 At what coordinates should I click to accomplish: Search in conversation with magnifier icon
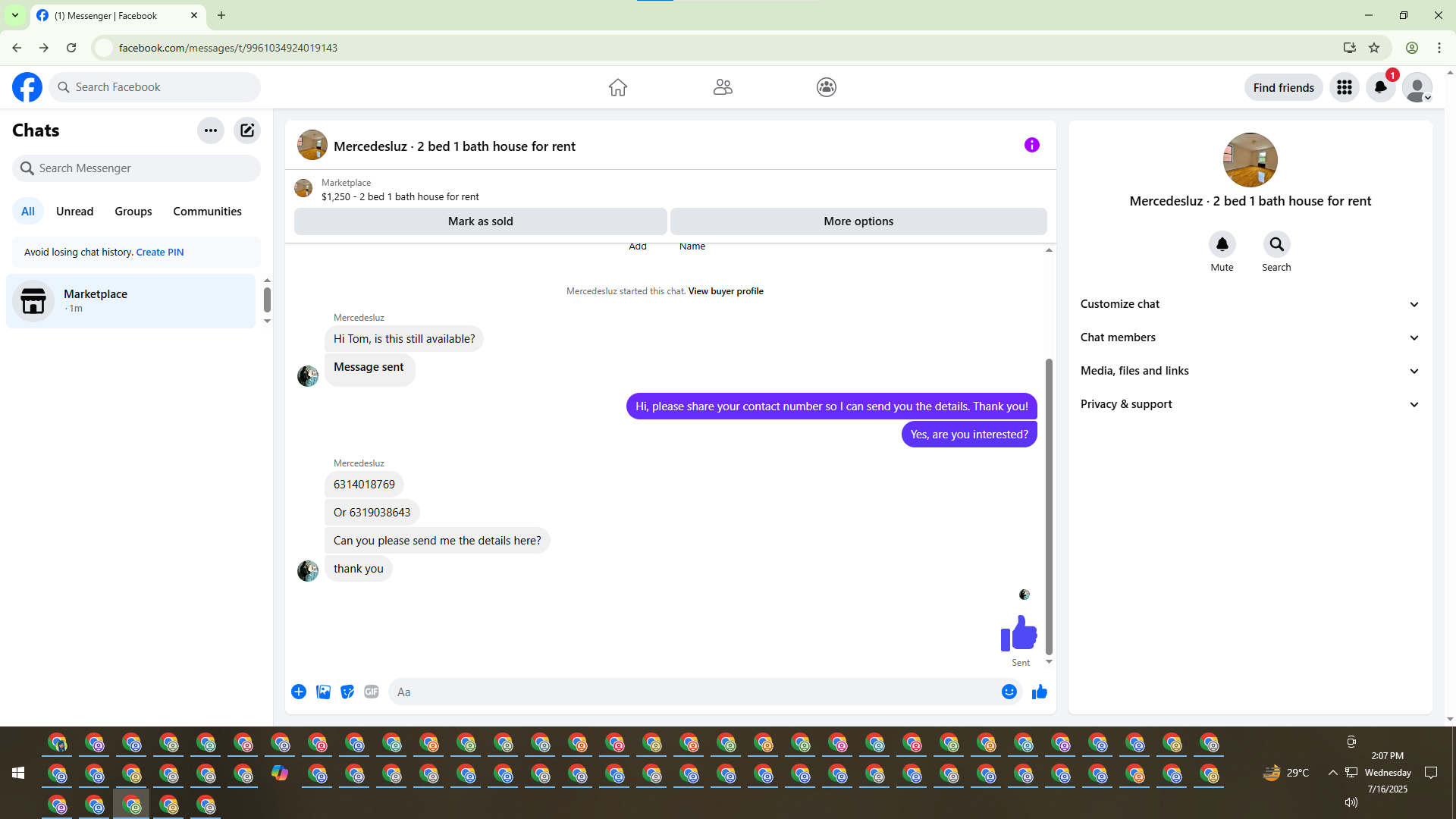click(x=1277, y=244)
